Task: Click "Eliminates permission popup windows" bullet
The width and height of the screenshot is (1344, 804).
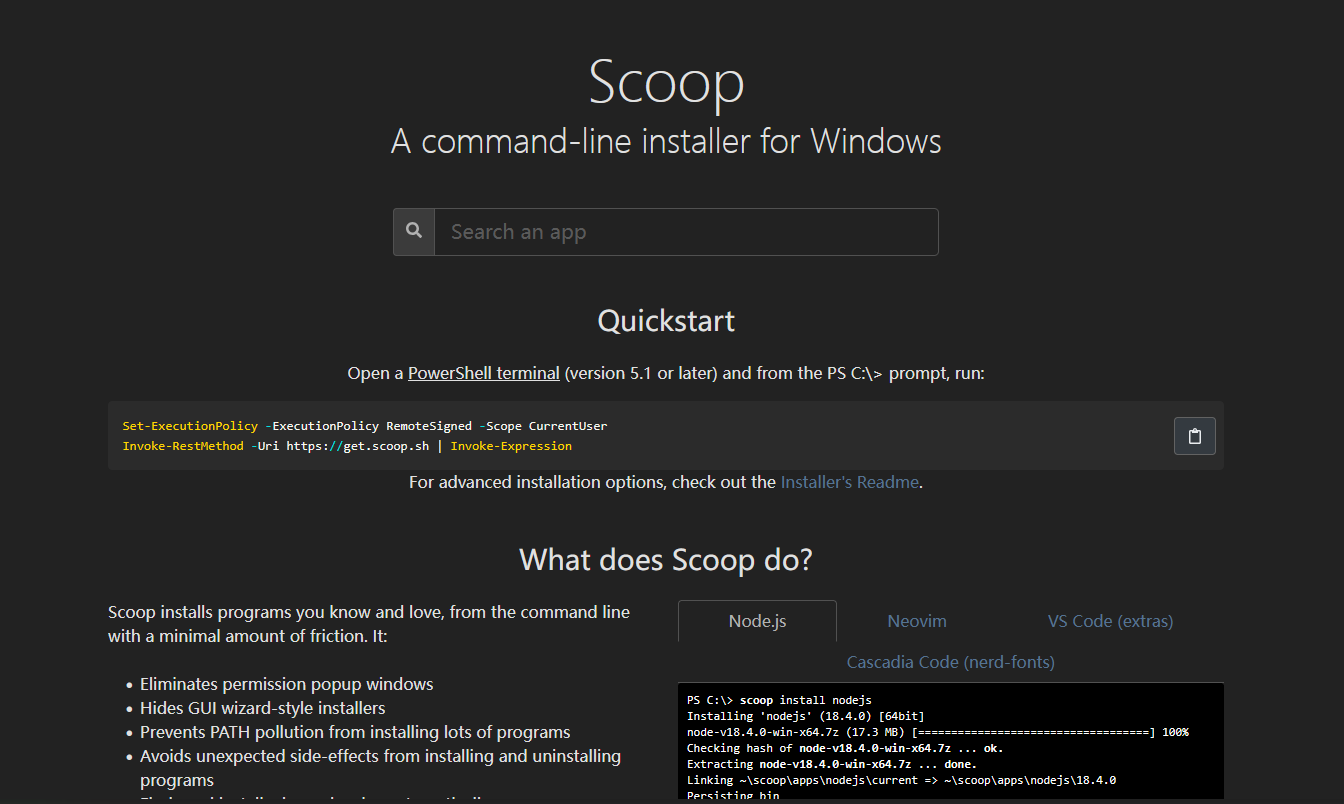Action: click(287, 684)
